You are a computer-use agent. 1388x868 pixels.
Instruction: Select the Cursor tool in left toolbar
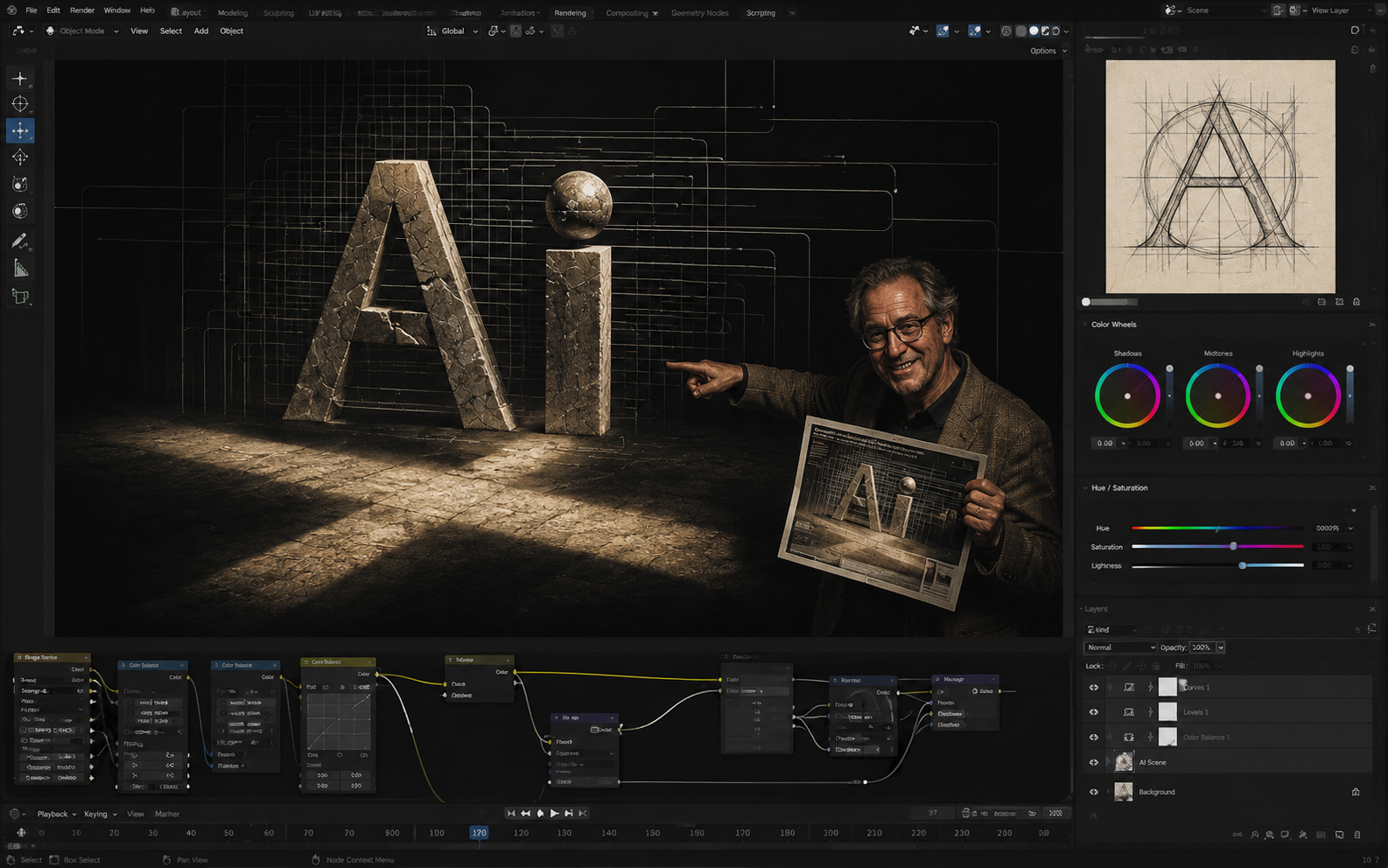click(x=20, y=104)
